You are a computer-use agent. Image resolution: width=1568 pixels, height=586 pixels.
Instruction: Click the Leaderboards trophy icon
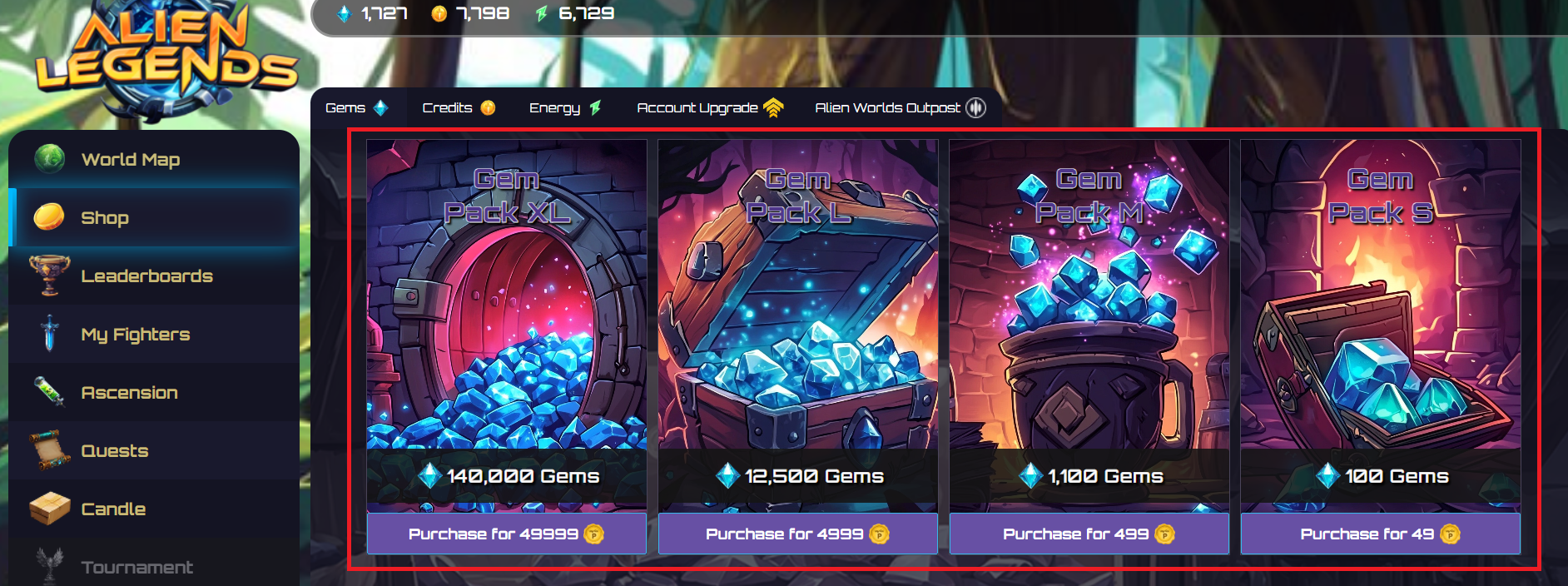pyautogui.click(x=49, y=275)
